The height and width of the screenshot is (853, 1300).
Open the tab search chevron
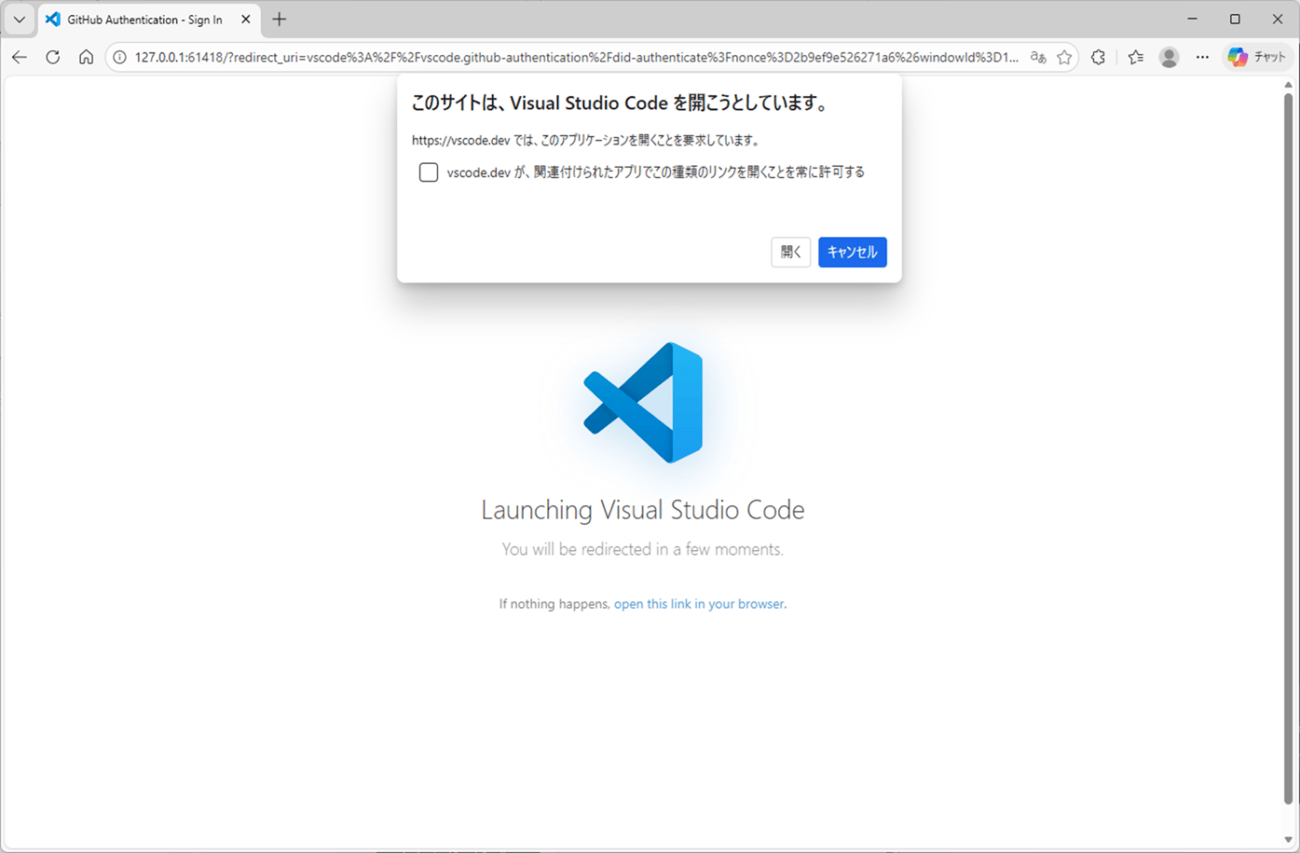coord(18,19)
